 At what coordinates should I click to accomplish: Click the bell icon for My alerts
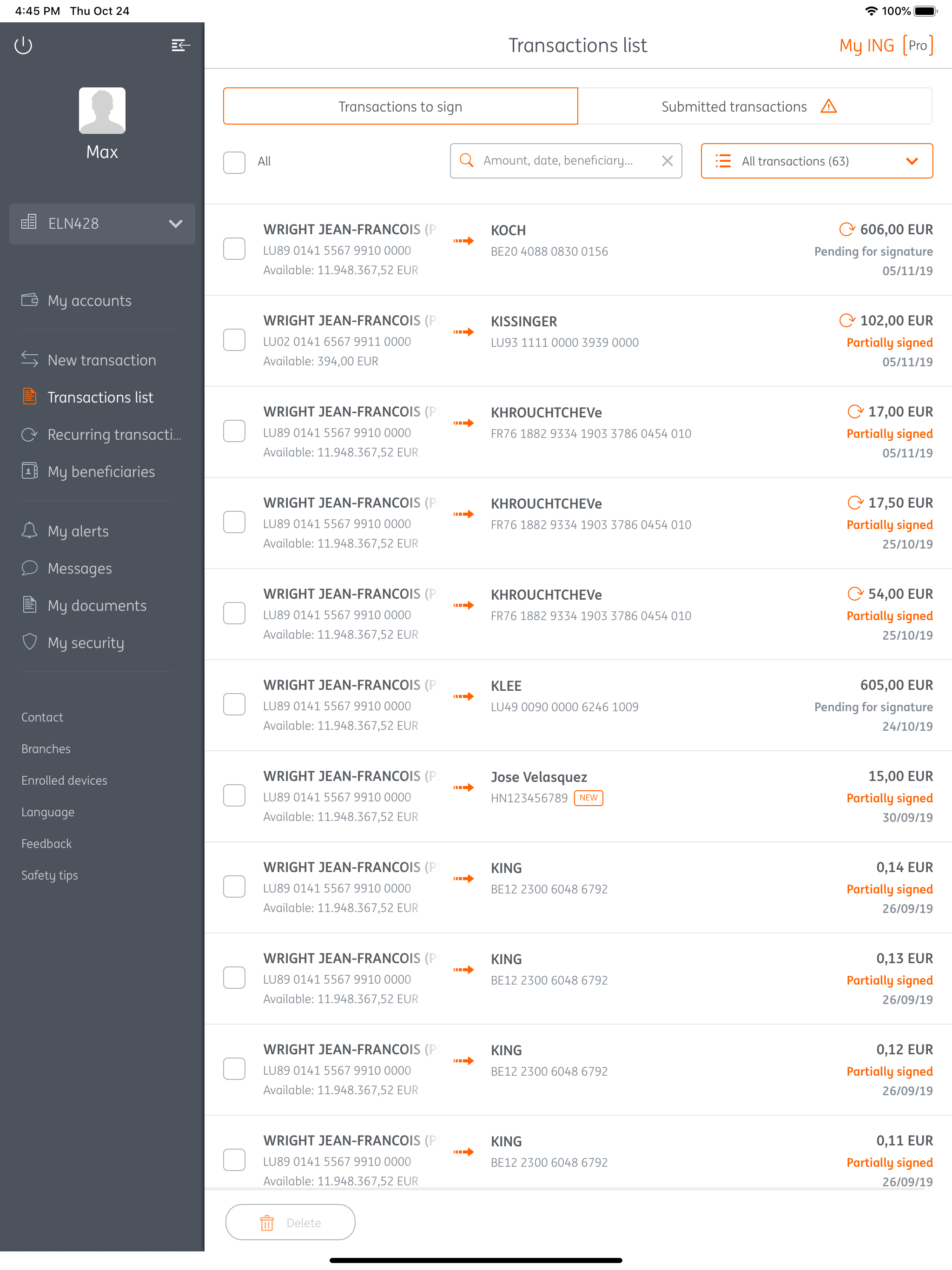coord(29,530)
